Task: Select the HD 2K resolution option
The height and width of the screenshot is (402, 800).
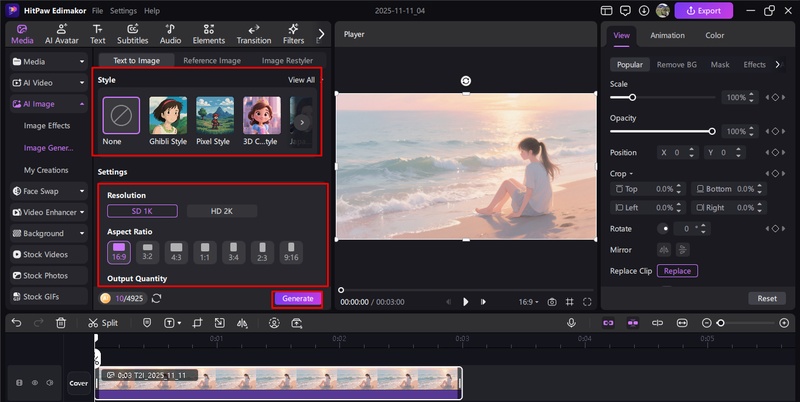Action: [221, 211]
